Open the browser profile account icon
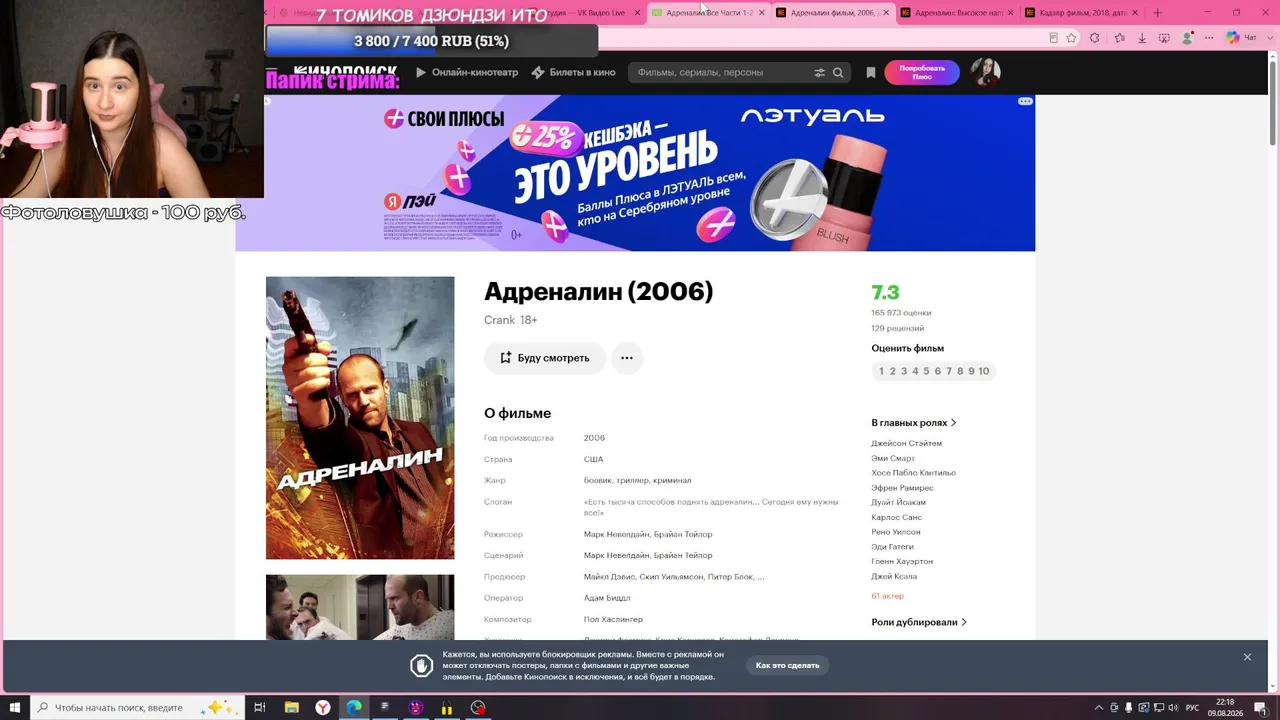Screen dimensions: 1280x720 [x=1187, y=38]
